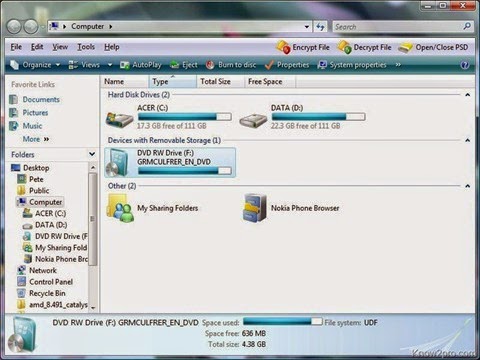Collapse the Other group

467,186
